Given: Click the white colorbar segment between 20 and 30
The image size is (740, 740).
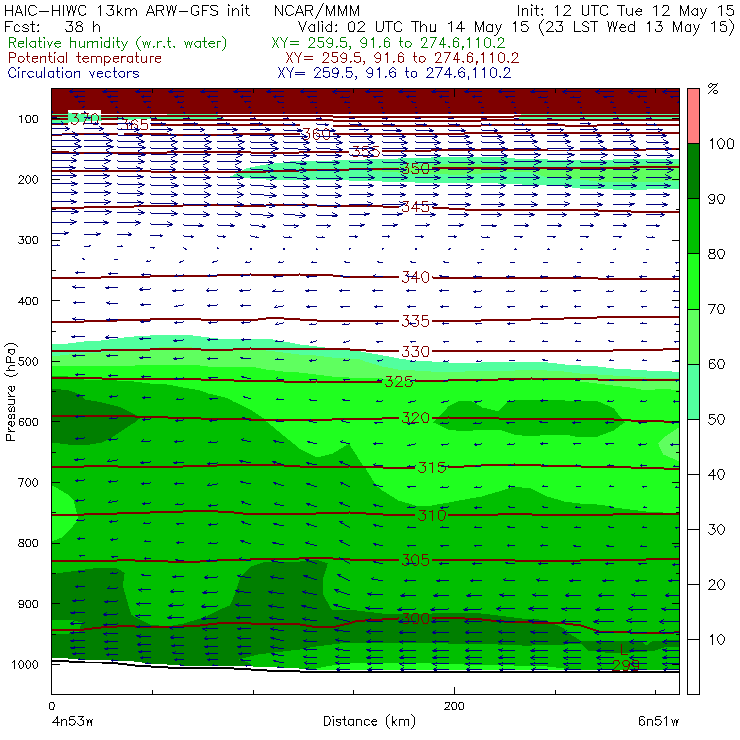Looking at the screenshot, I should [693, 557].
